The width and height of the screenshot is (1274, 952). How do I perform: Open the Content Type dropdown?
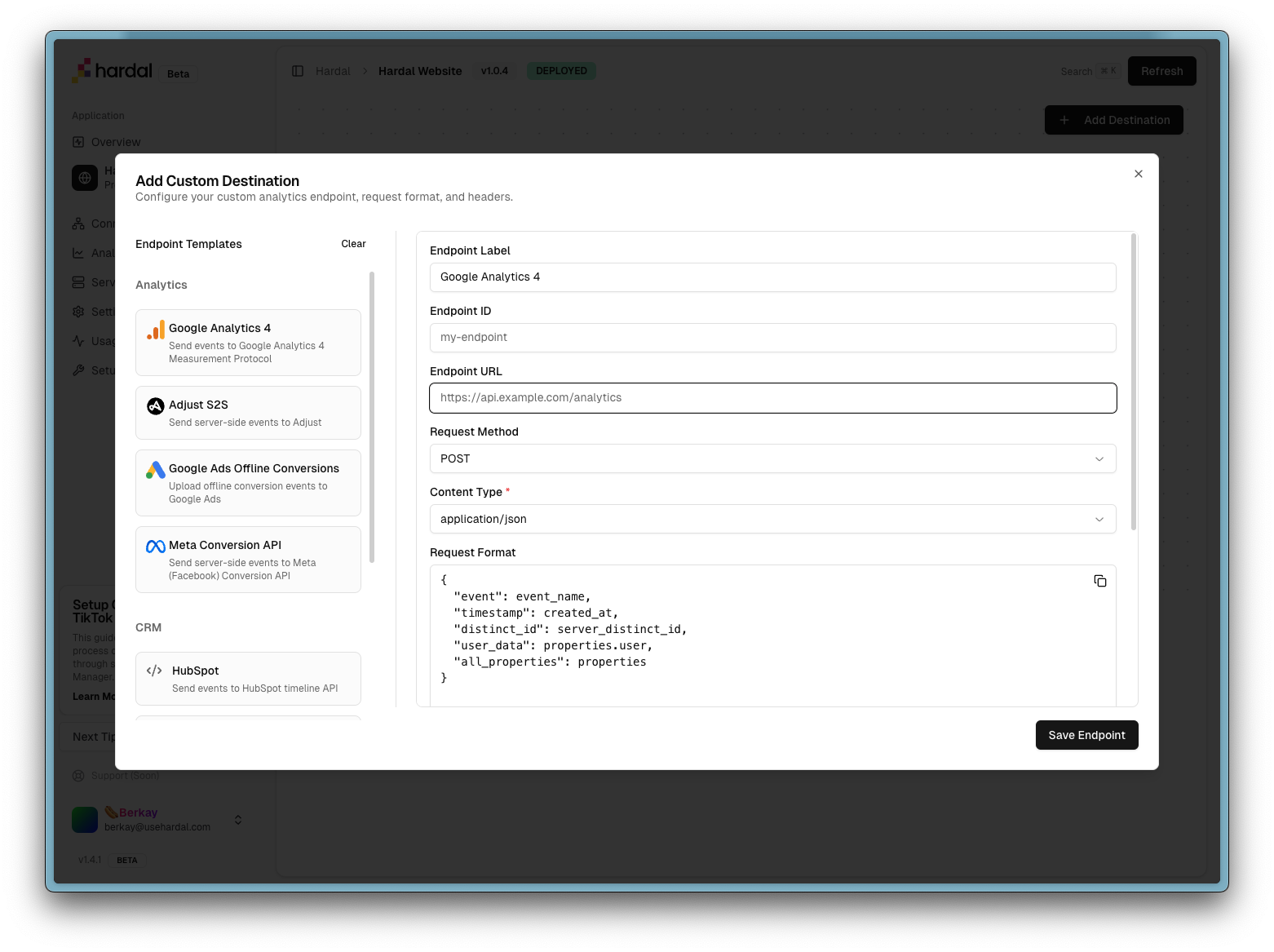pos(773,519)
